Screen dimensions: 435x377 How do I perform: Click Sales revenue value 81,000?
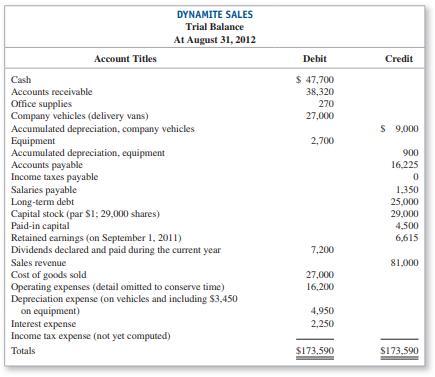405,263
